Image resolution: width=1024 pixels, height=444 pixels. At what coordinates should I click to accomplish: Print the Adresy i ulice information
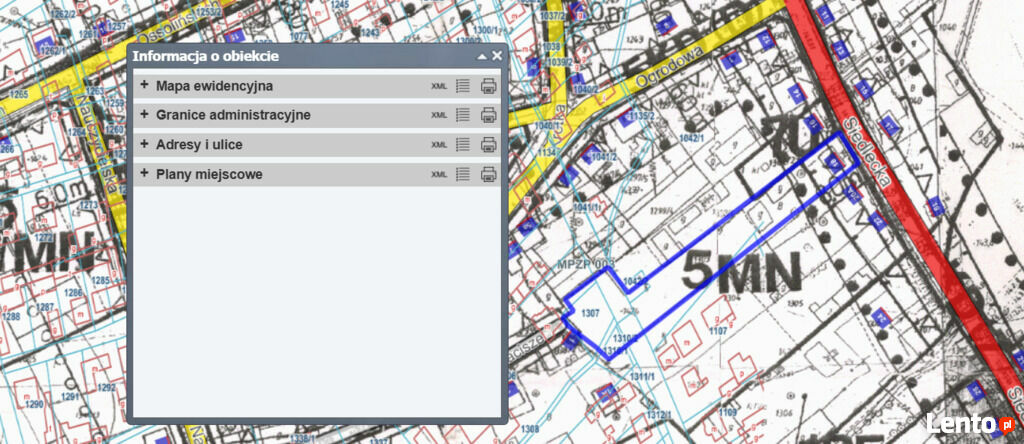pyautogui.click(x=488, y=145)
